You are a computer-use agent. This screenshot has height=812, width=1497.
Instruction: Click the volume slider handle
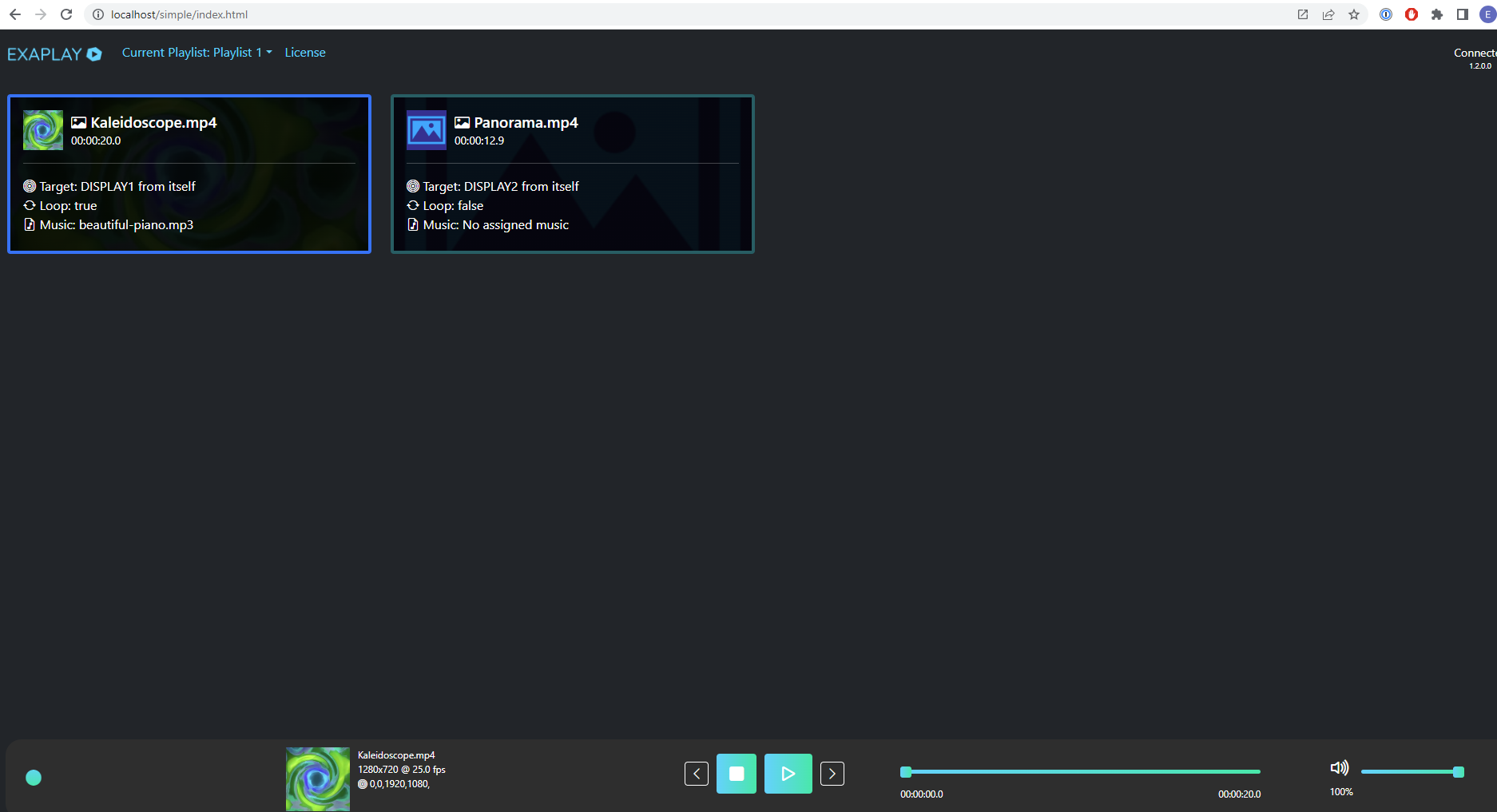tap(1459, 772)
